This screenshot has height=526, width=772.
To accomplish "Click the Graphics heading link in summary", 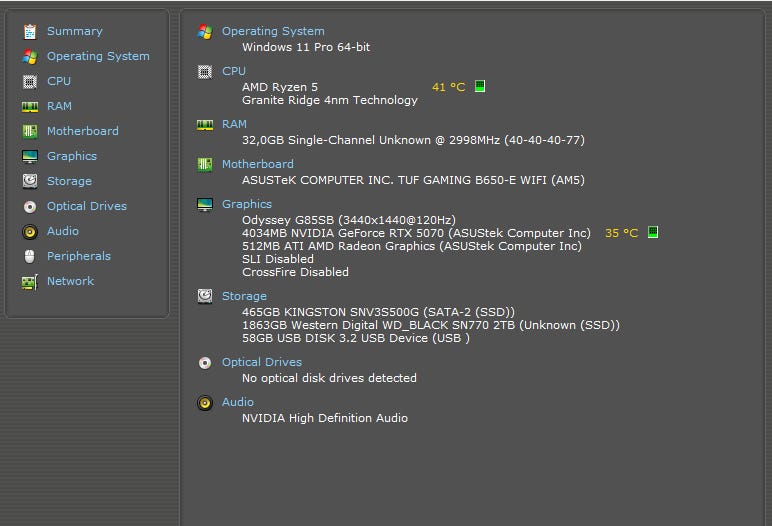I will click(247, 204).
